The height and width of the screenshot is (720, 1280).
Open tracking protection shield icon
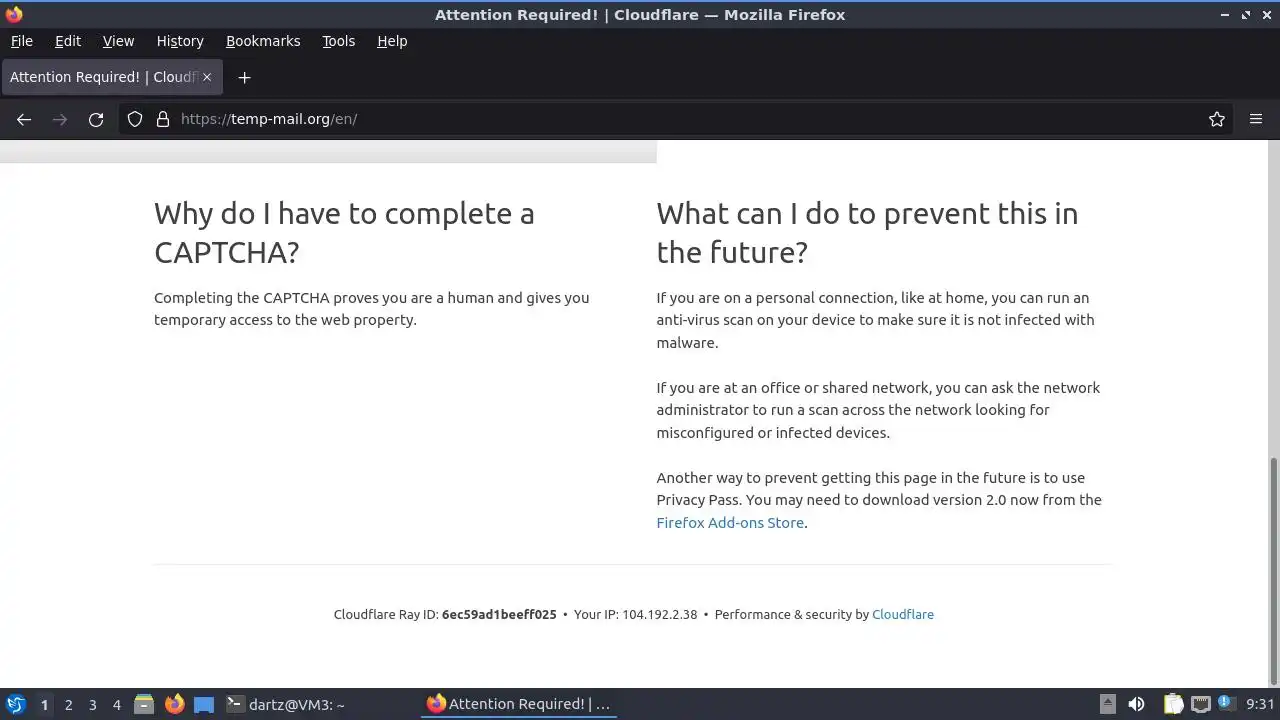(x=135, y=119)
